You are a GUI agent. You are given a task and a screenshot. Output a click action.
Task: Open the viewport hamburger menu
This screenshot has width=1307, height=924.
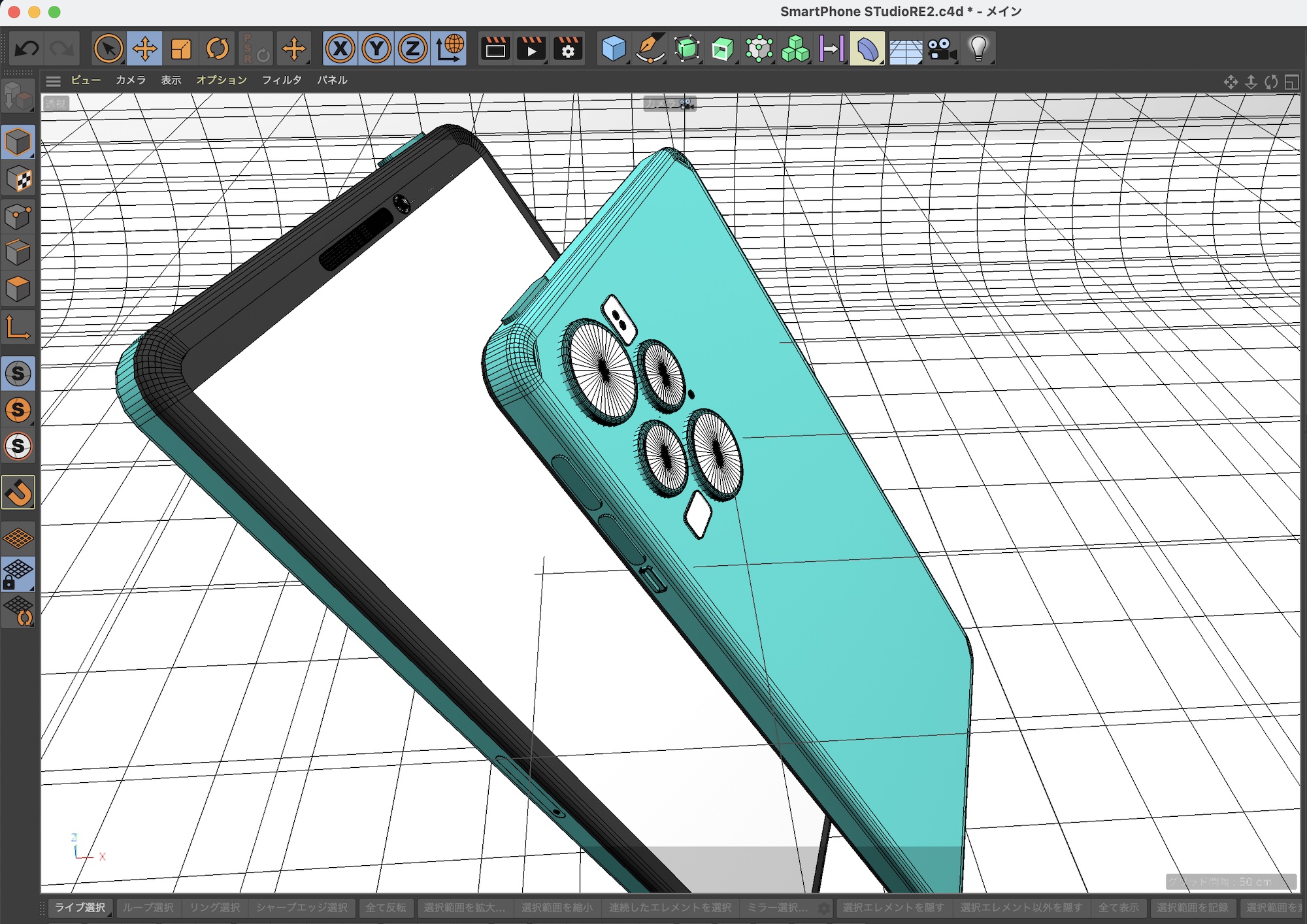pyautogui.click(x=54, y=80)
